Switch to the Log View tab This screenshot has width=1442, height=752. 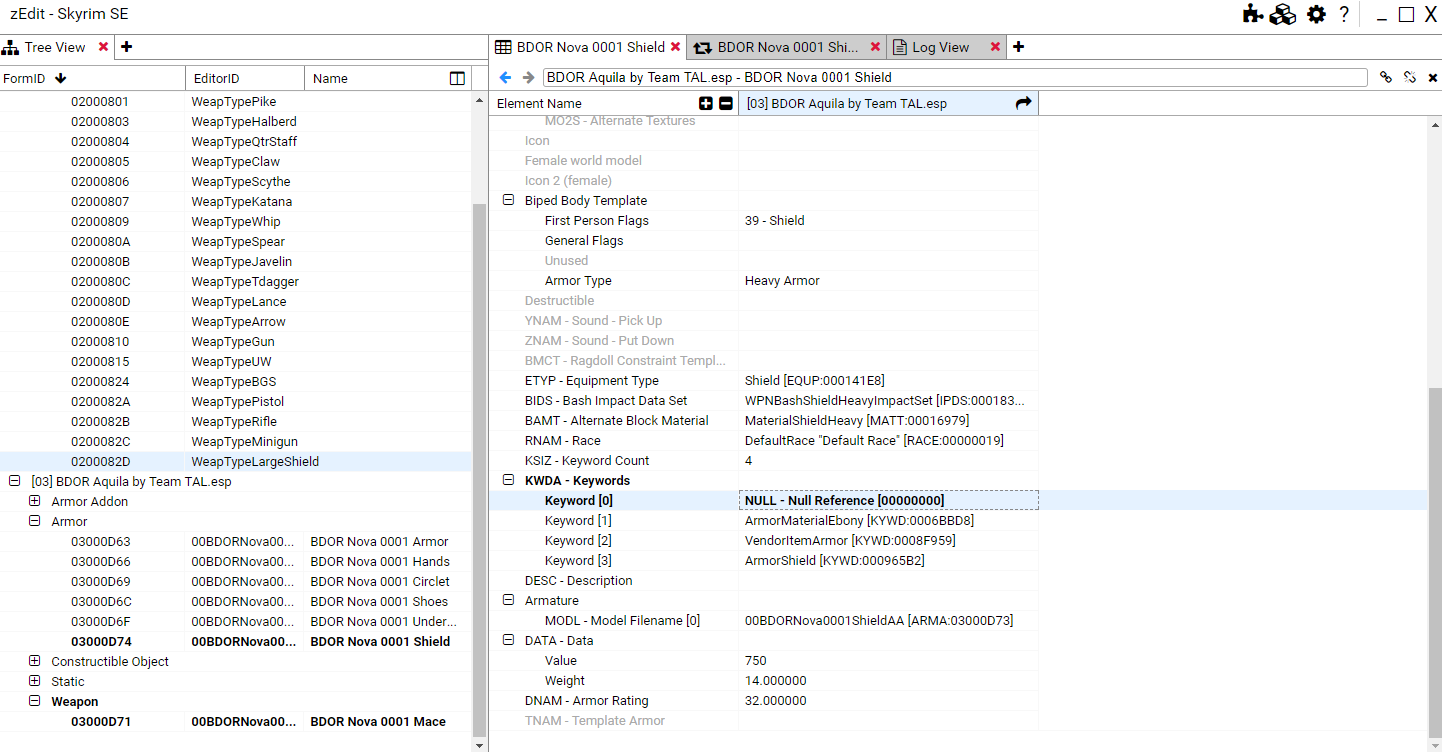point(946,47)
